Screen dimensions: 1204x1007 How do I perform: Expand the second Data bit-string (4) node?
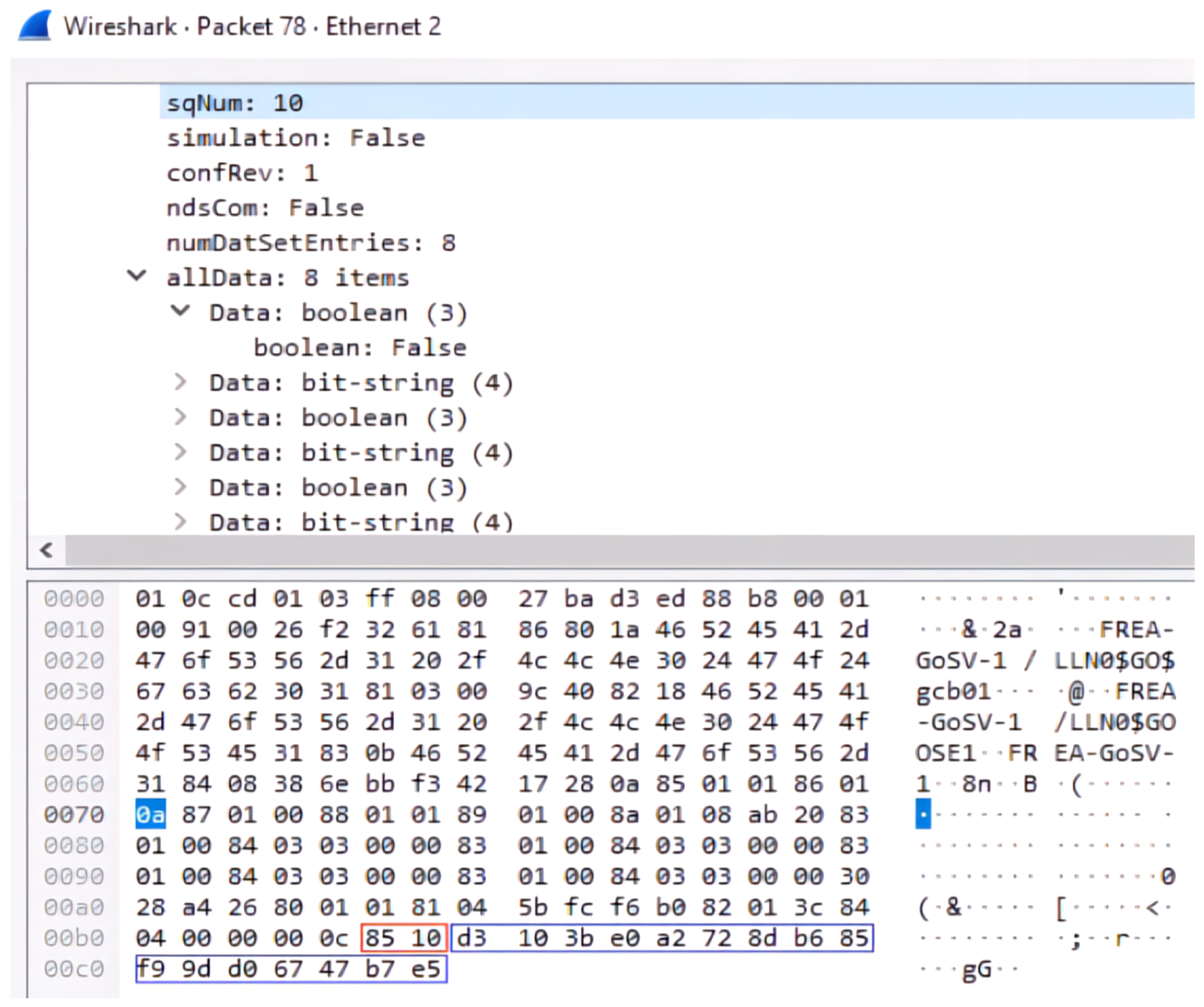pos(180,452)
